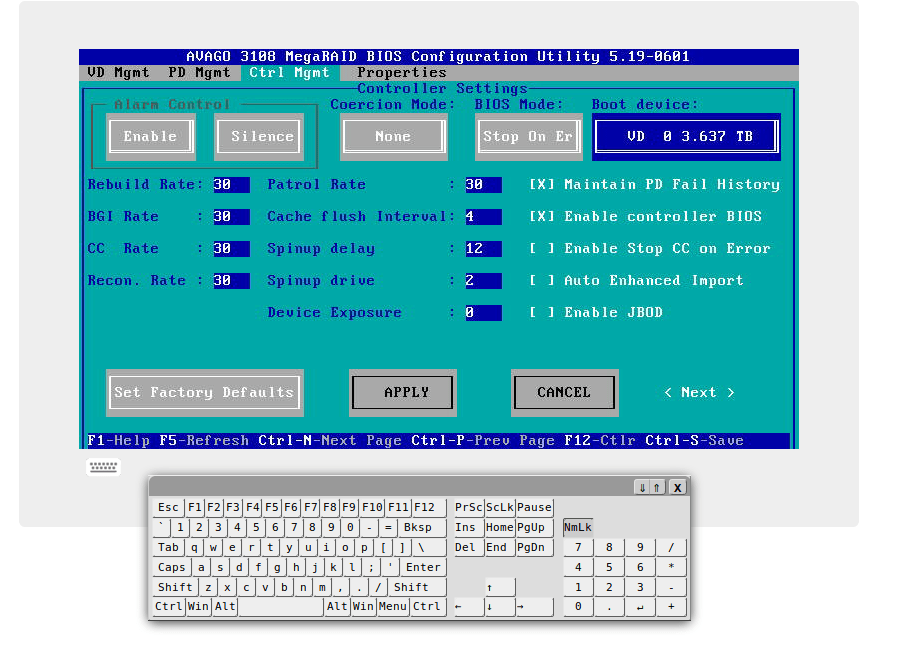Viewport: 909px width, 660px height.
Task: Select the Rebuild Rate value field
Action: coord(231,184)
